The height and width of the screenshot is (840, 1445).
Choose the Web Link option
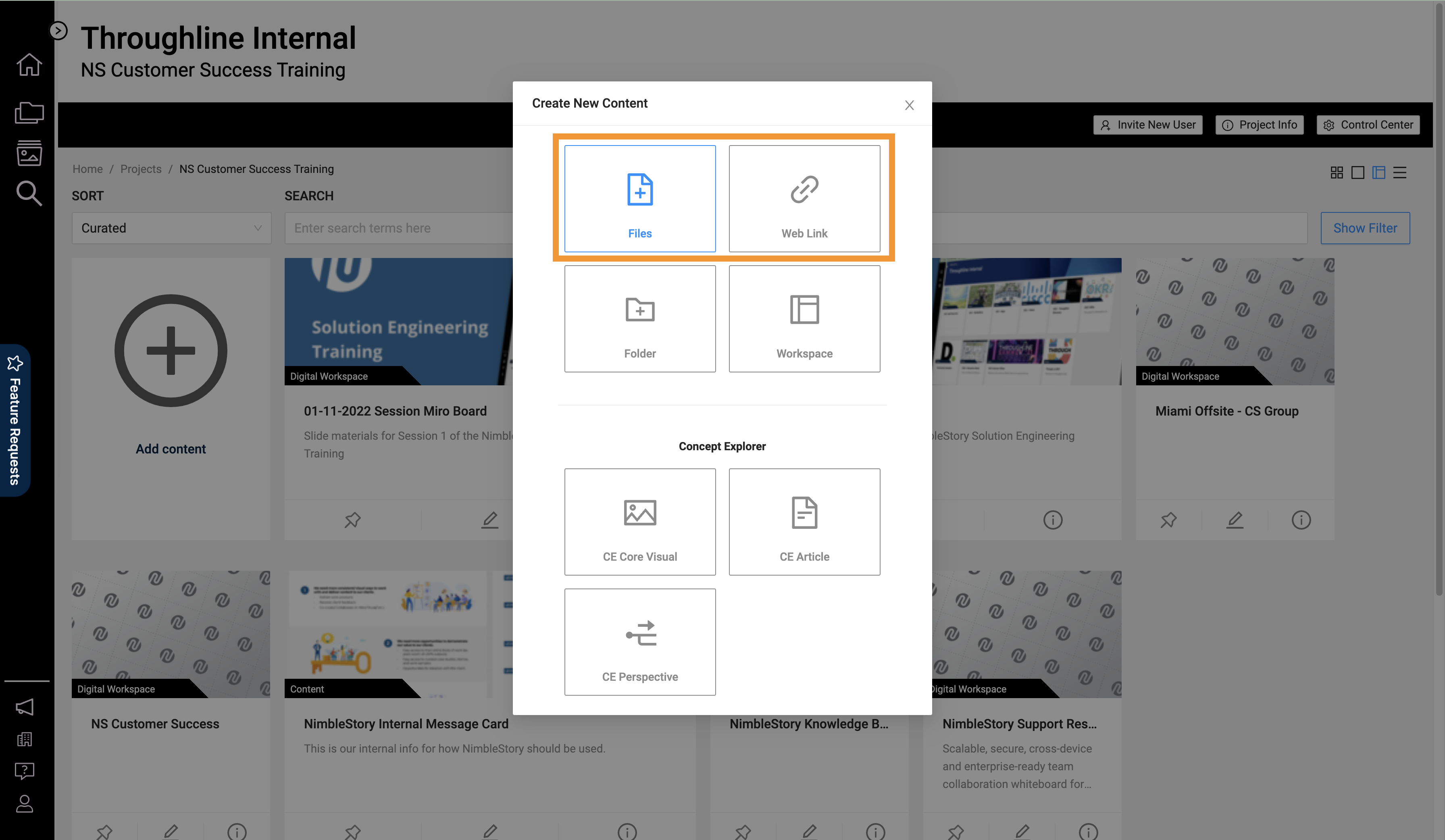804,198
